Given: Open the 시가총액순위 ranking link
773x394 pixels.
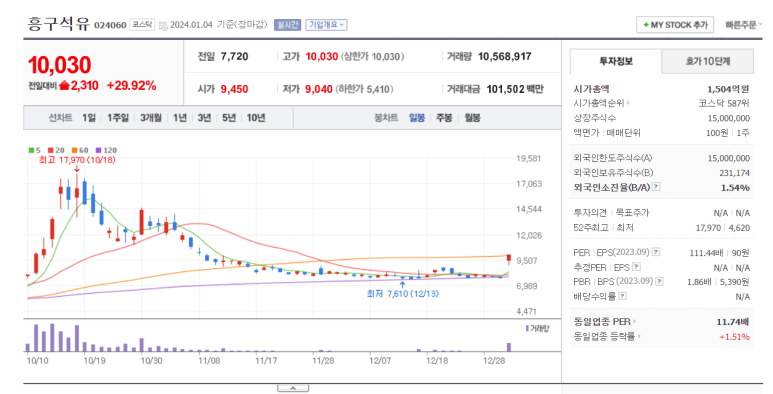Looking at the screenshot, I should (x=601, y=103).
